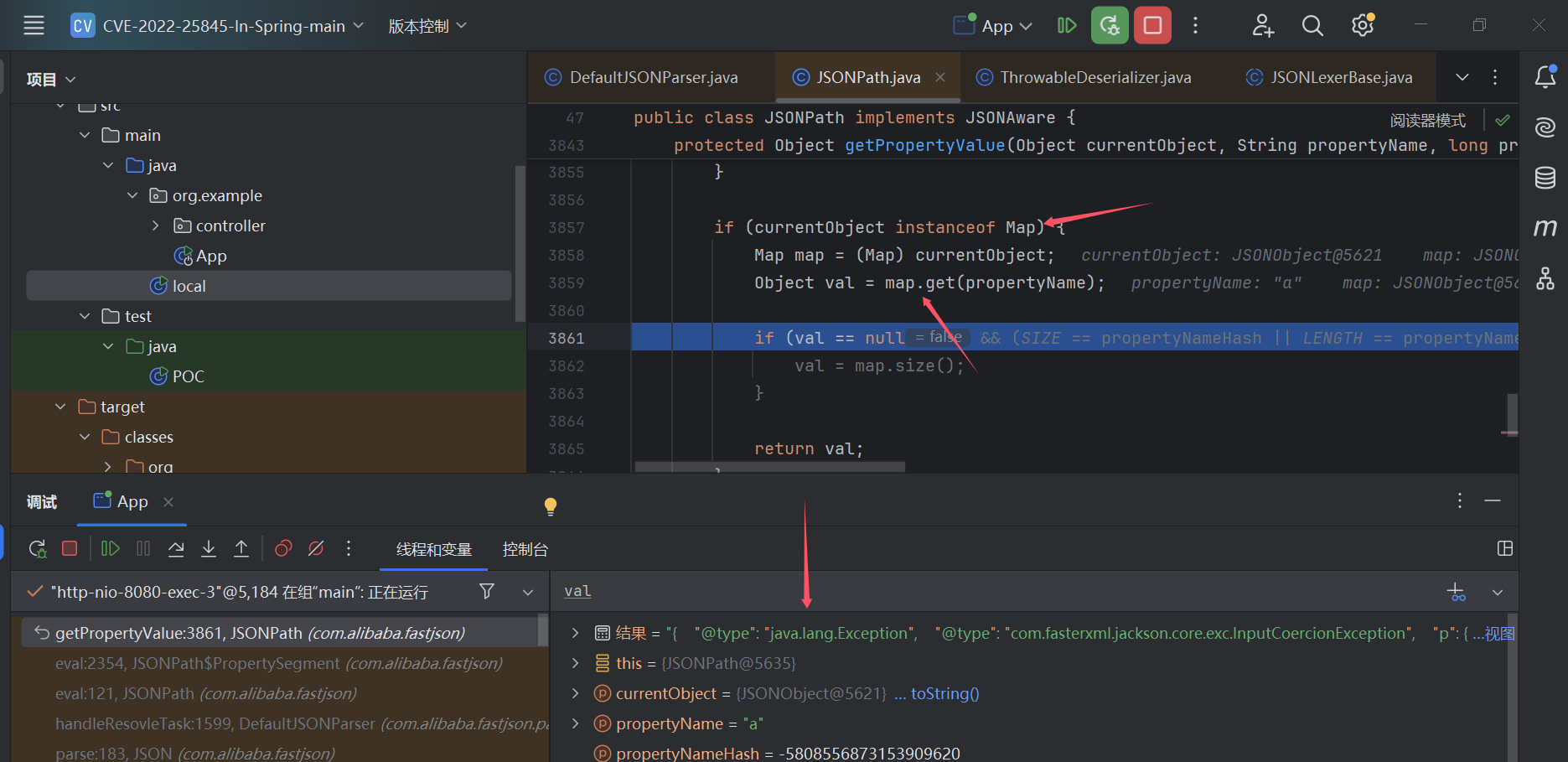
Task: Open the View Breakpoints icon
Action: [283, 548]
